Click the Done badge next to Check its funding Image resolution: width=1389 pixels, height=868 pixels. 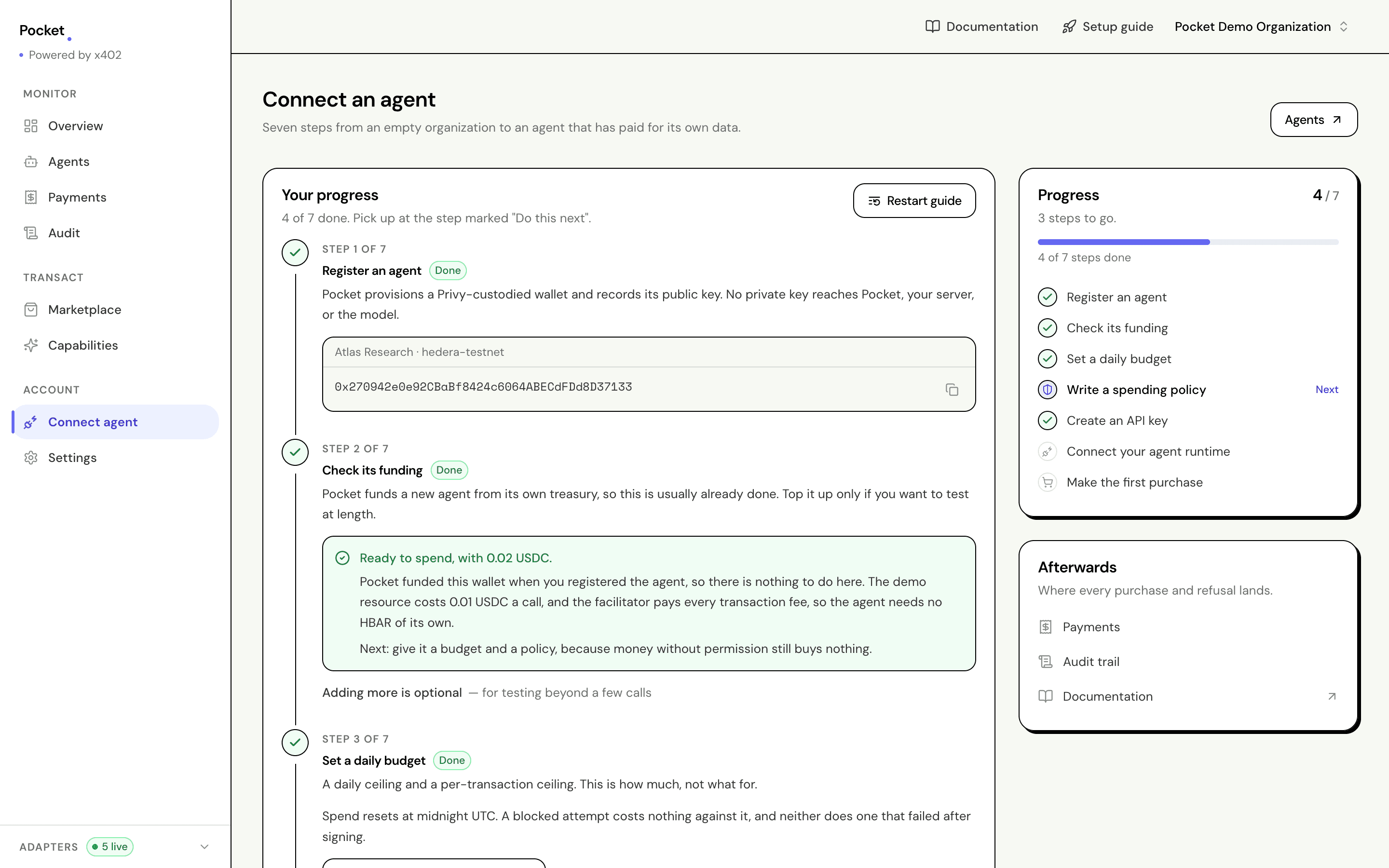click(449, 470)
